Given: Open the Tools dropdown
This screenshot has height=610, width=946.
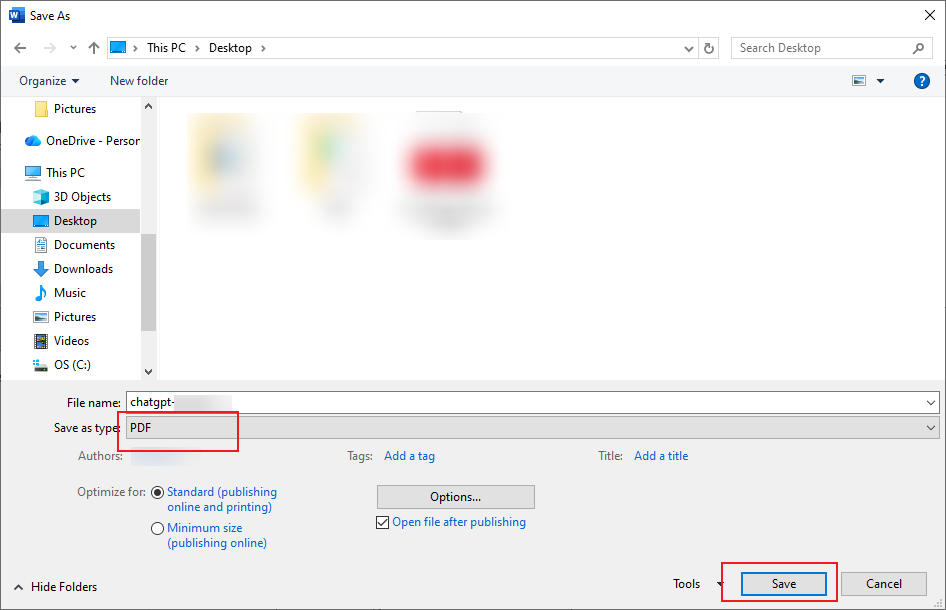Looking at the screenshot, I should [x=696, y=584].
